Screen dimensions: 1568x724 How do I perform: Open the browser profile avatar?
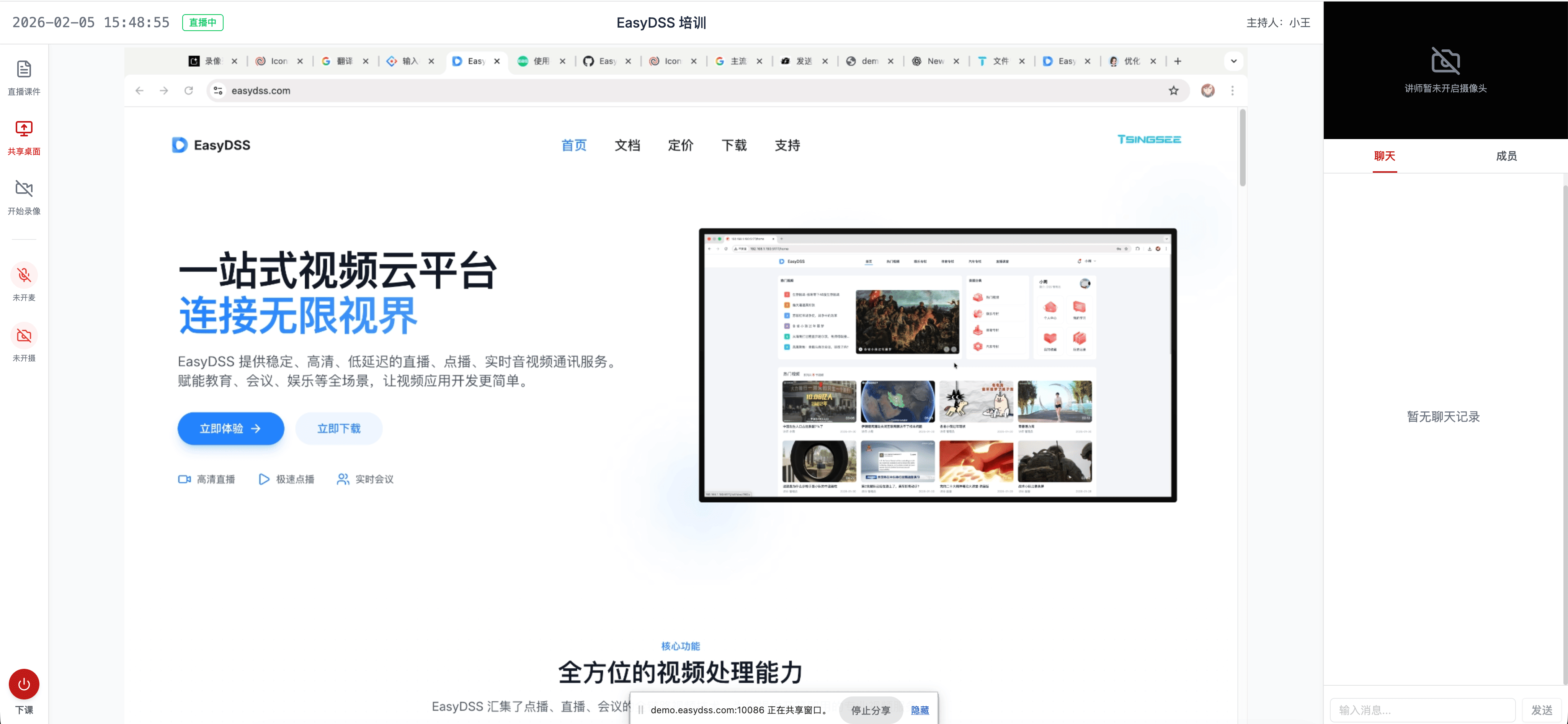coord(1208,91)
